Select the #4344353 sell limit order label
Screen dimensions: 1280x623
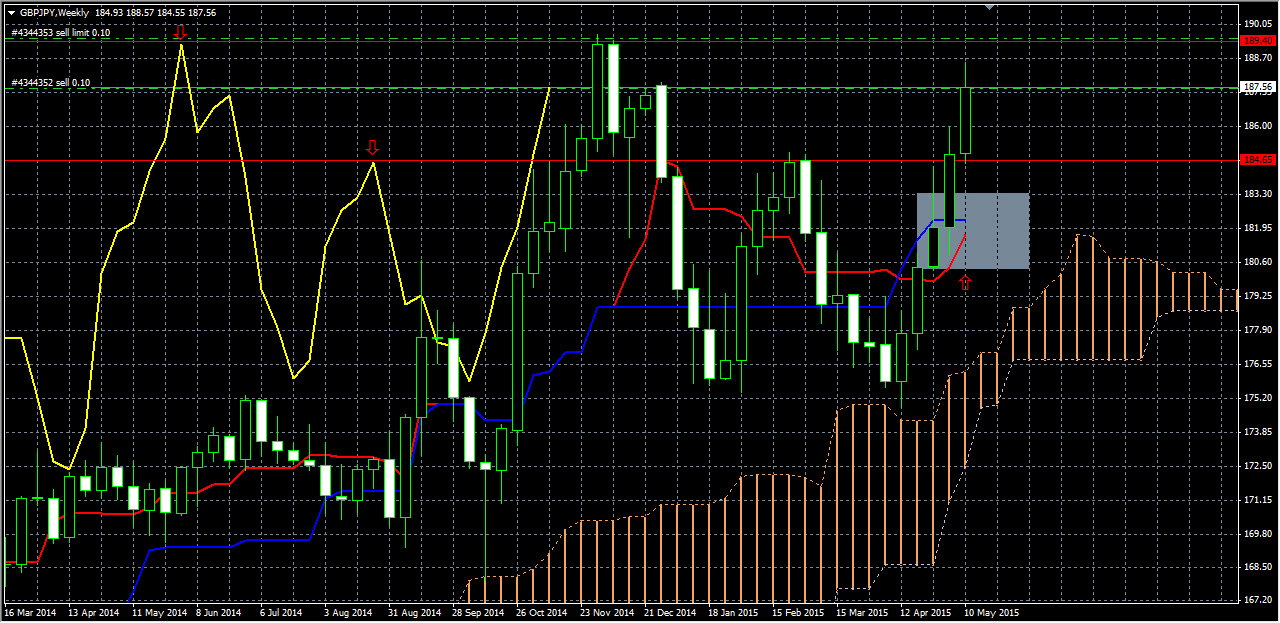(60, 33)
